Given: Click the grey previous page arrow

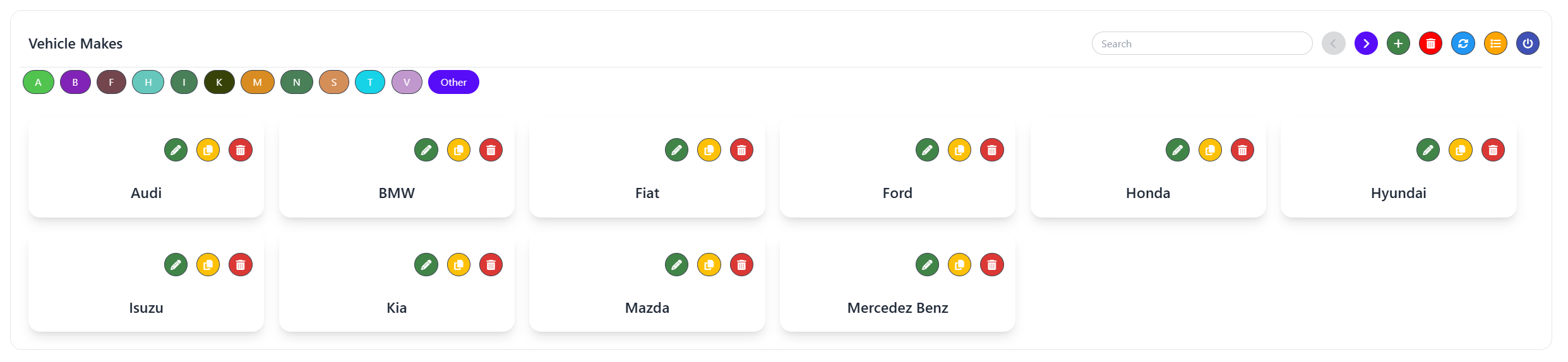Looking at the screenshot, I should (x=1333, y=44).
